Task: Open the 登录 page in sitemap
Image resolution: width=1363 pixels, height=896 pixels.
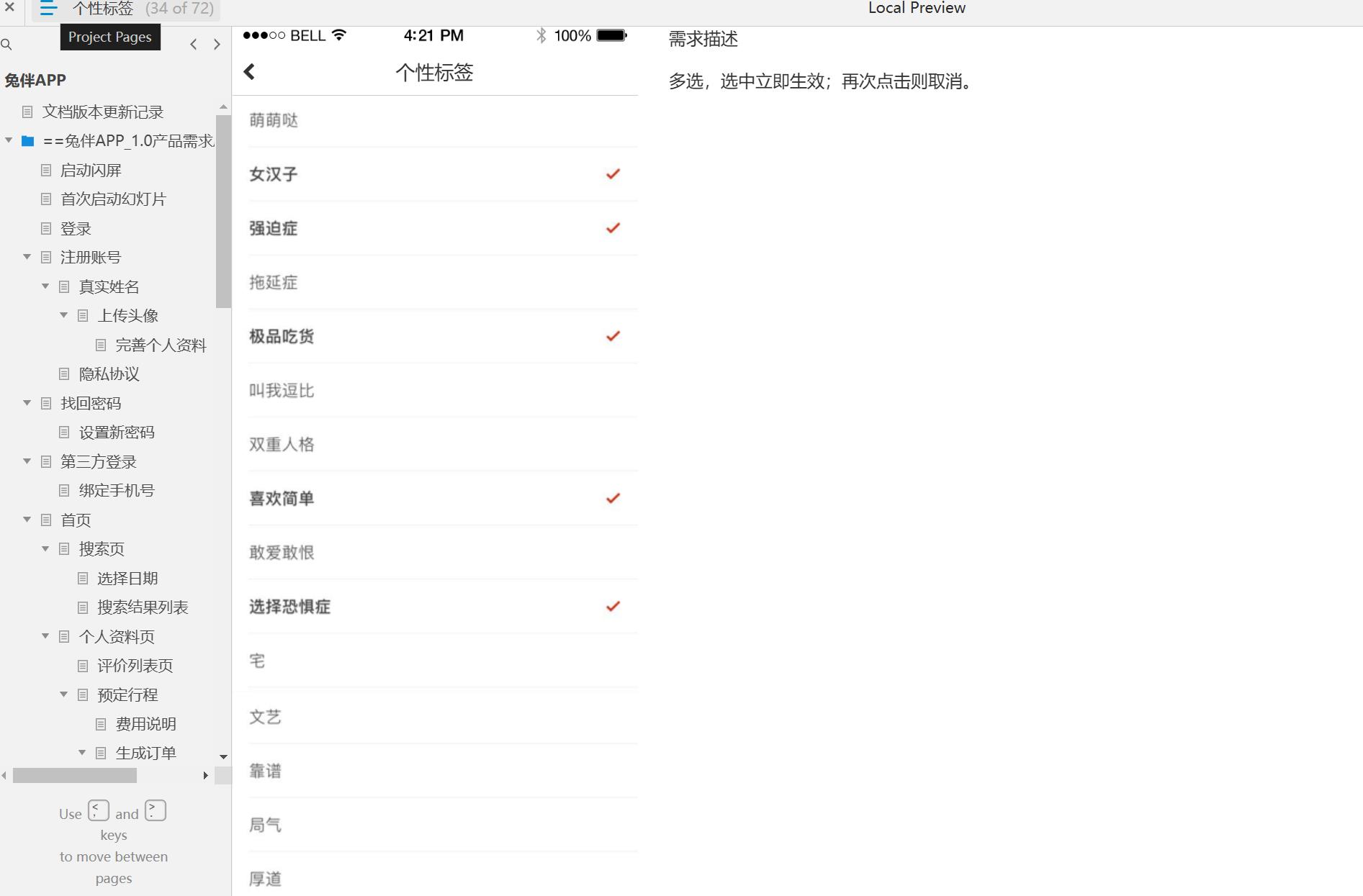Action: pos(76,229)
